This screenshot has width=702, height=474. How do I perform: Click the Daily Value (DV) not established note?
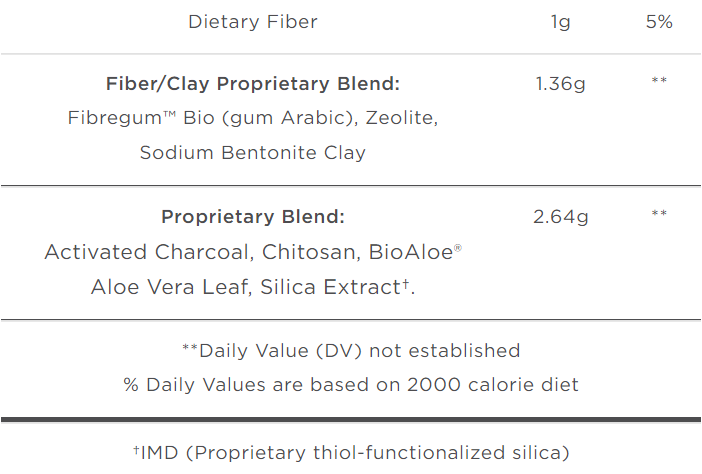[x=351, y=351]
